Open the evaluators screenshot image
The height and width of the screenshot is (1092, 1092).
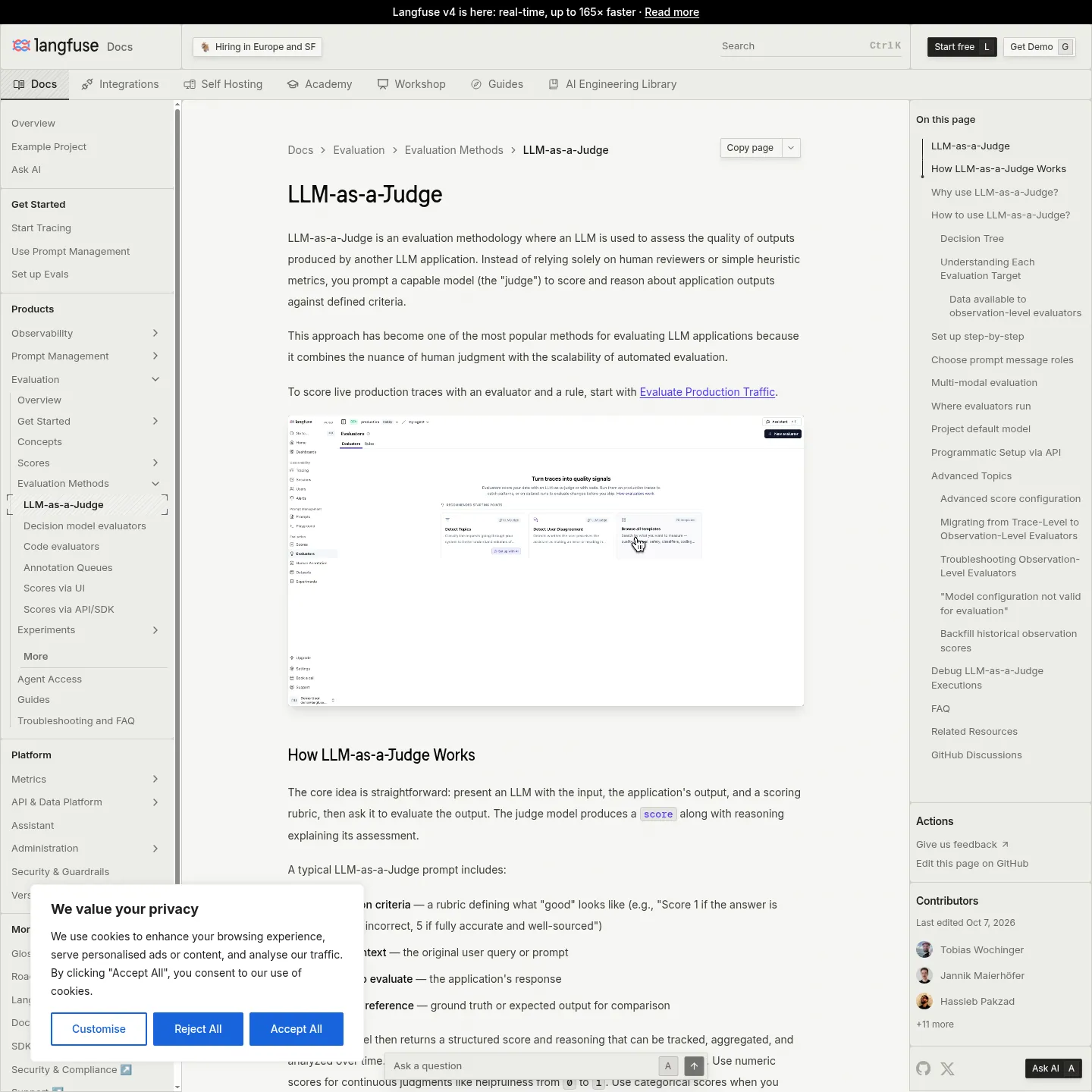[x=546, y=561]
